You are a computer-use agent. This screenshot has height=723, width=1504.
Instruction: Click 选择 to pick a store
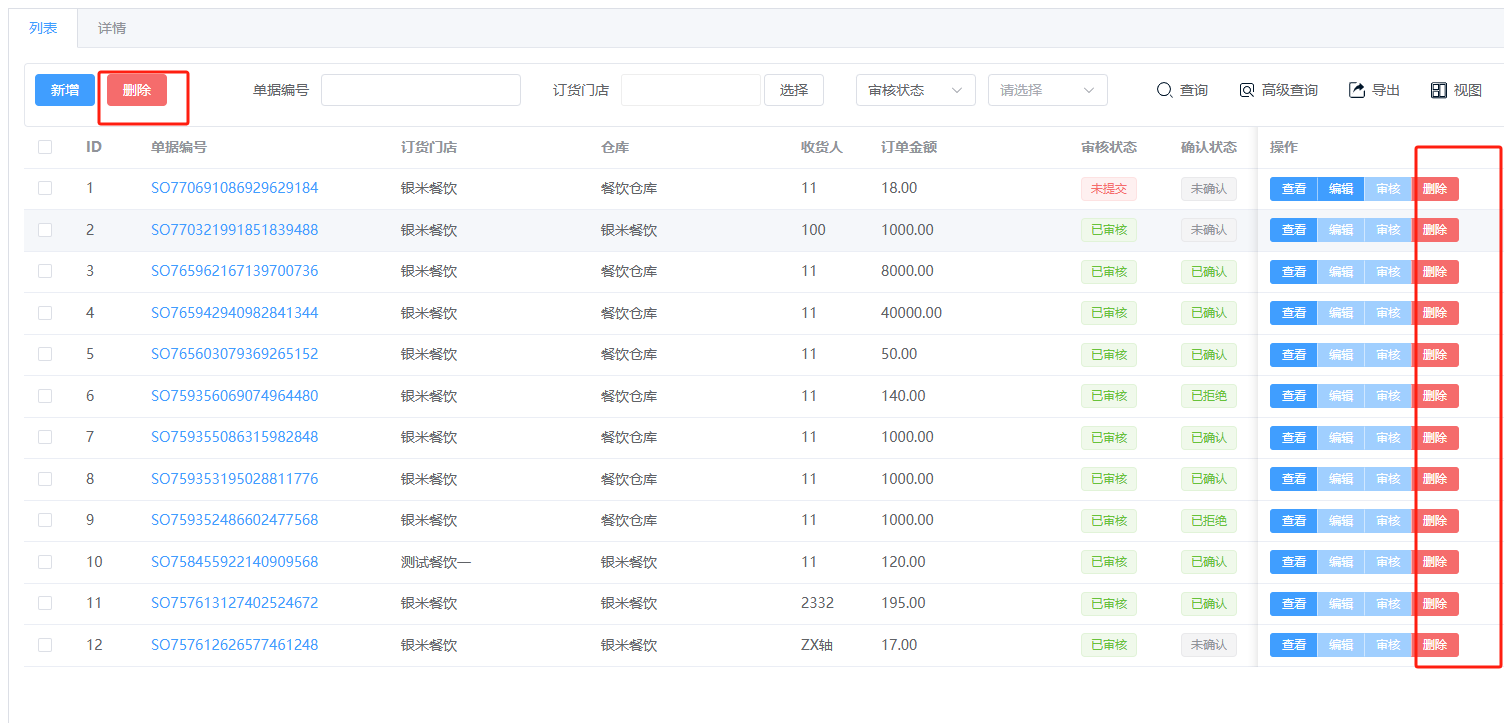coord(793,90)
